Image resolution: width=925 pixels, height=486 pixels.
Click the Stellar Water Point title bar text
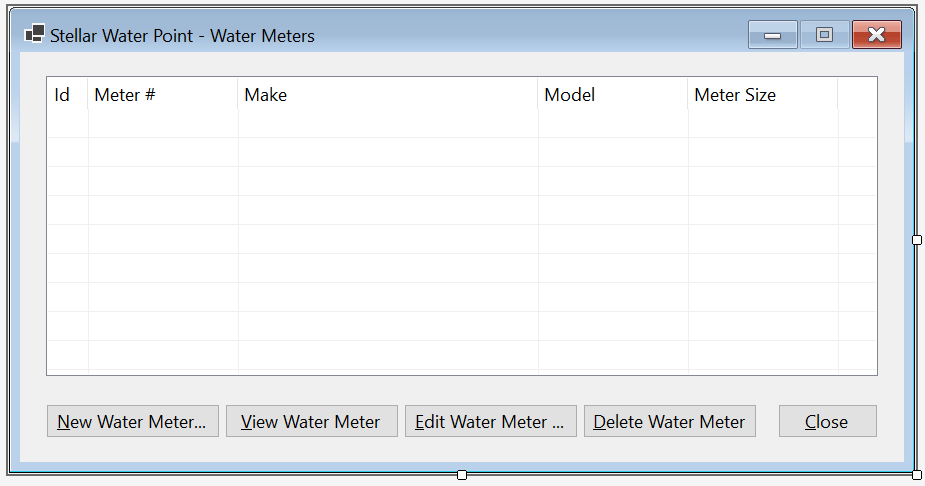[182, 35]
